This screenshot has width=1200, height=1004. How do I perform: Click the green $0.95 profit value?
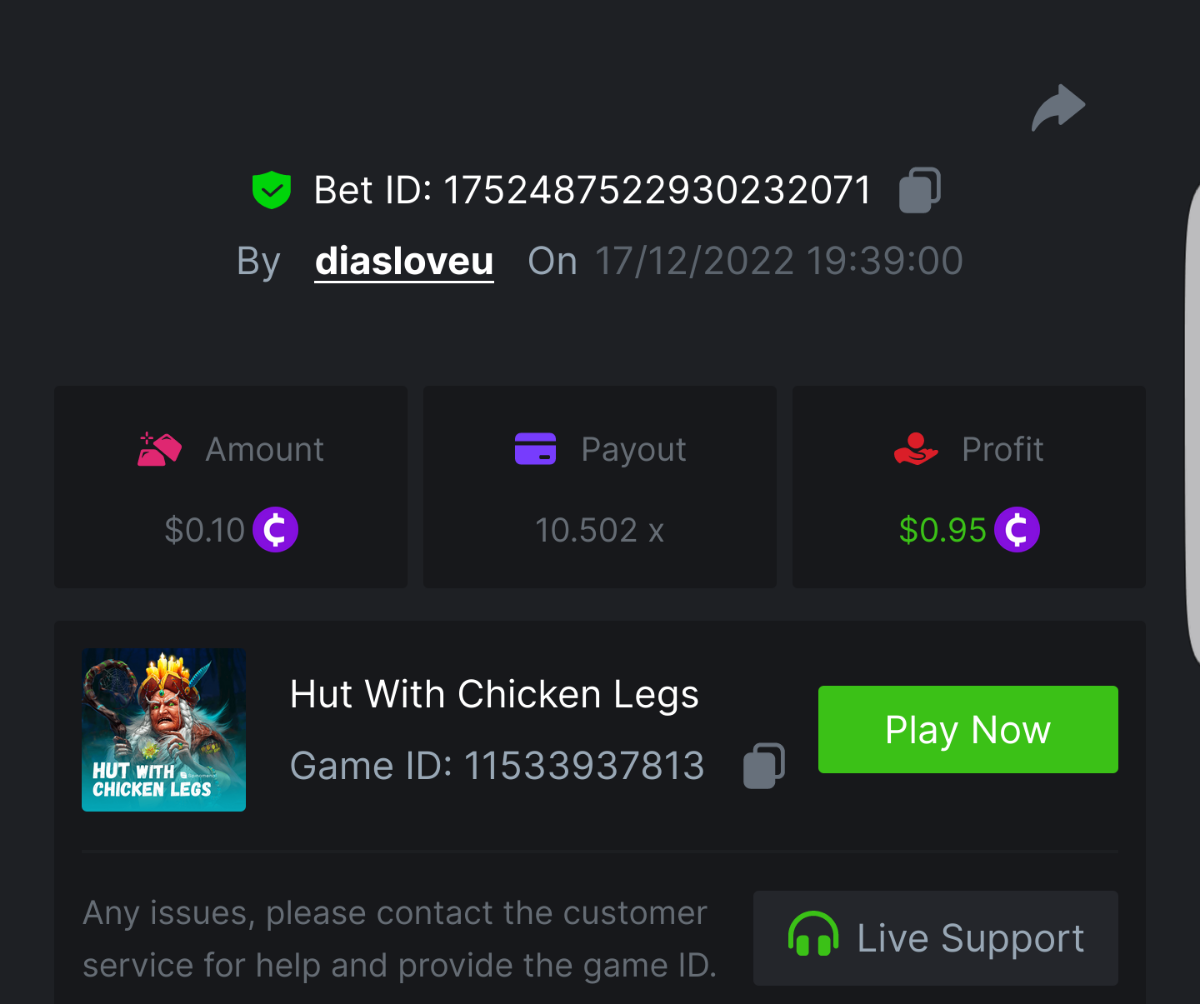(942, 530)
